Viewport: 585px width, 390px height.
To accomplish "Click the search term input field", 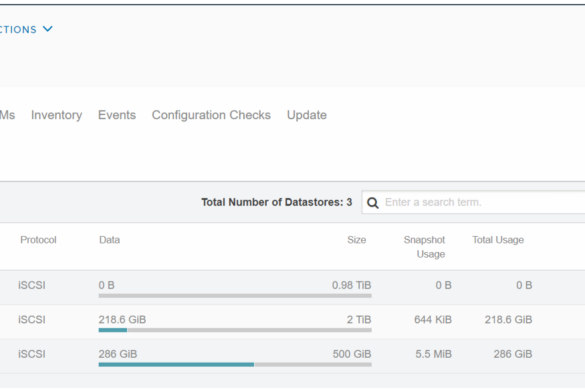I will [x=473, y=202].
